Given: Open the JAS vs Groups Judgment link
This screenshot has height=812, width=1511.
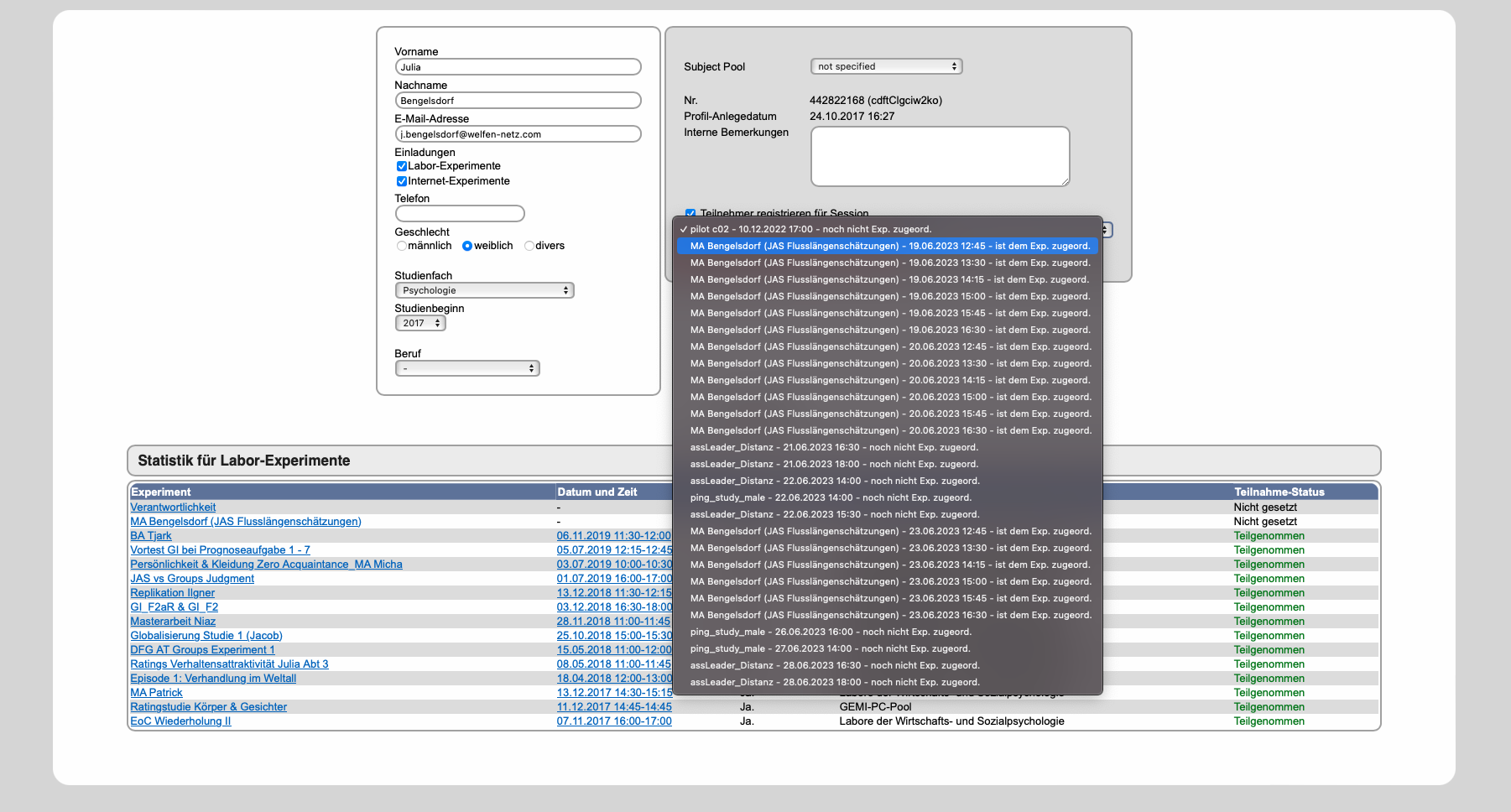Looking at the screenshot, I should 192,579.
